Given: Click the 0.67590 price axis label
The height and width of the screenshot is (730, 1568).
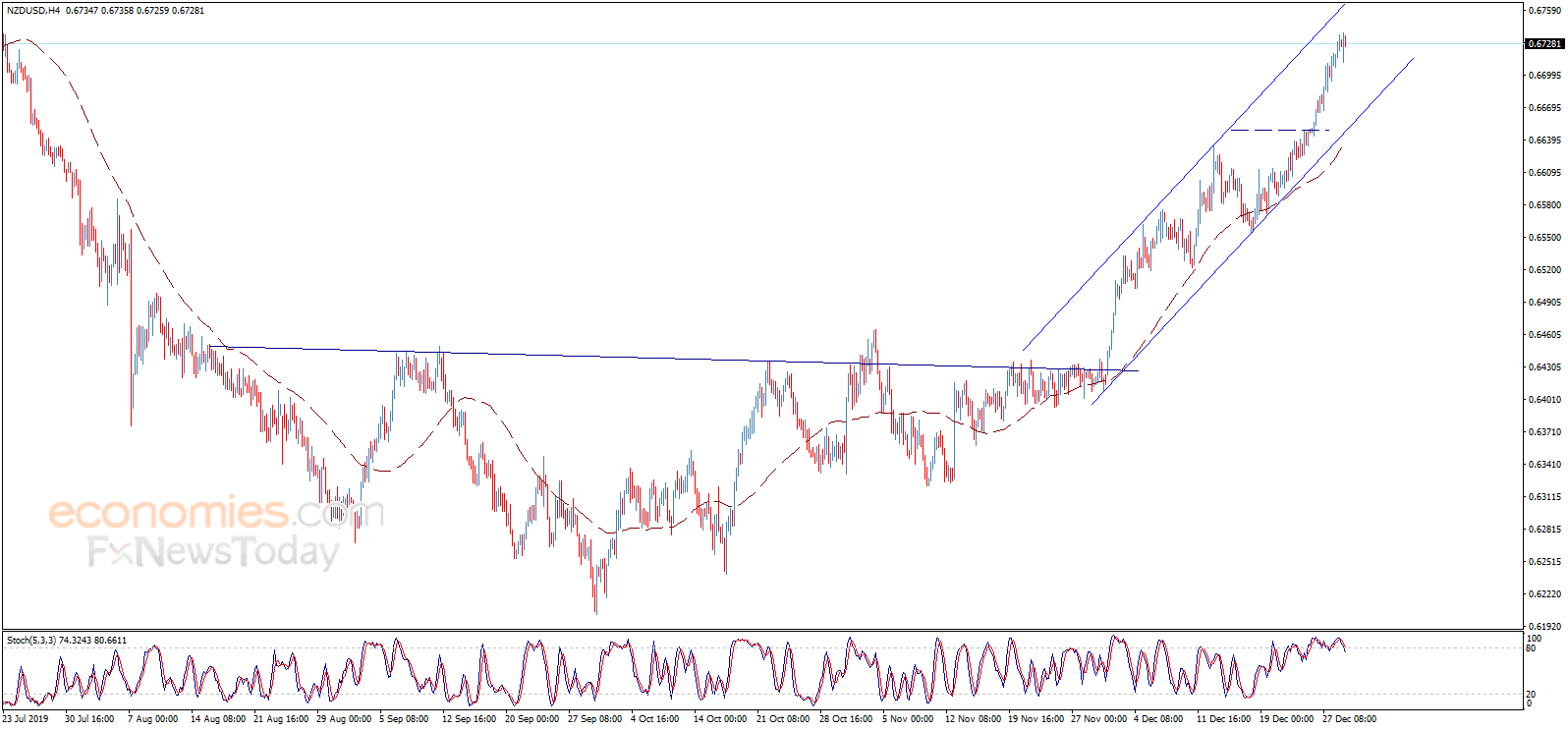Looking at the screenshot, I should point(1545,11).
